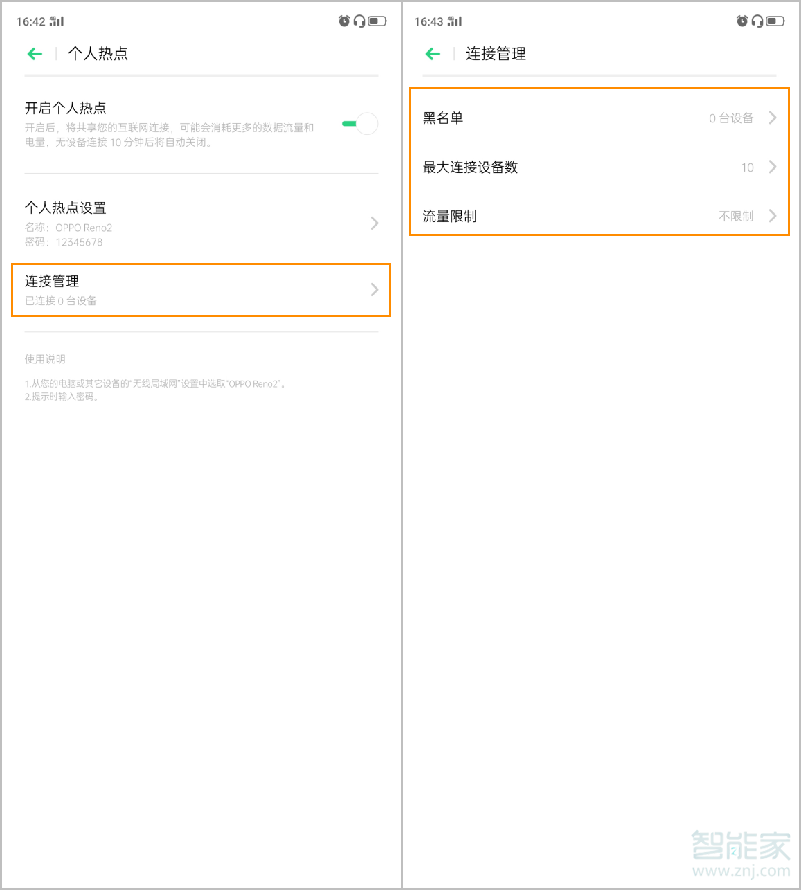Tap the back arrow on 连接管理 screen
Image resolution: width=801 pixels, height=890 pixels.
[434, 53]
